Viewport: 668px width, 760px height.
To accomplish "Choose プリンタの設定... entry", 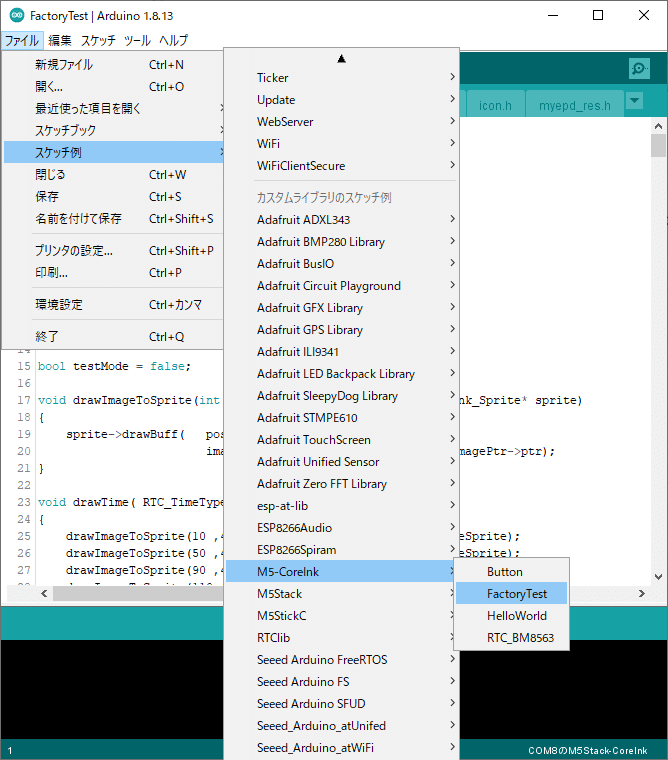I will click(x=113, y=251).
